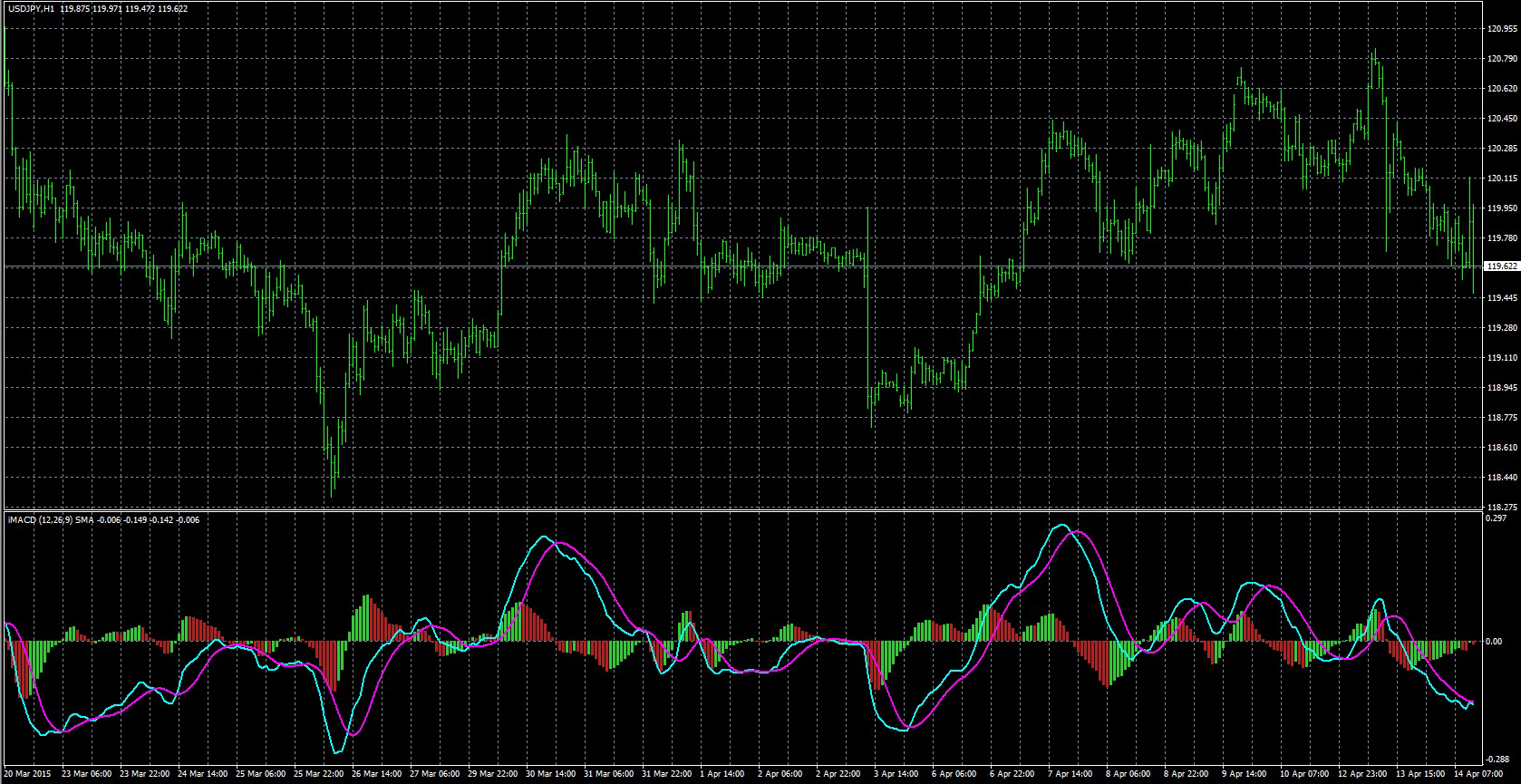The image size is (1521, 784).
Task: Click the 118.610 price scale label
Action: tap(1502, 448)
